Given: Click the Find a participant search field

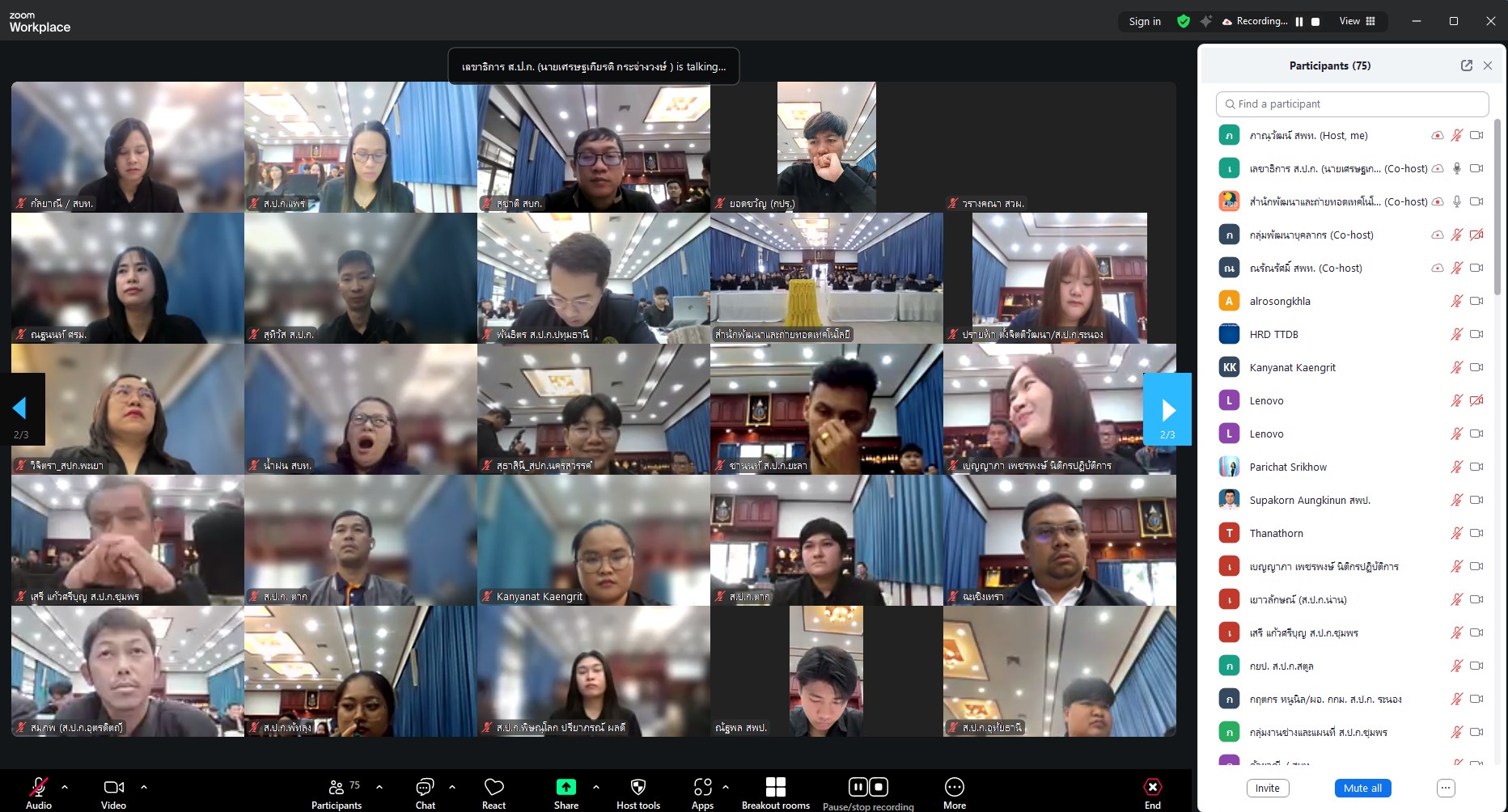Looking at the screenshot, I should 1352,104.
